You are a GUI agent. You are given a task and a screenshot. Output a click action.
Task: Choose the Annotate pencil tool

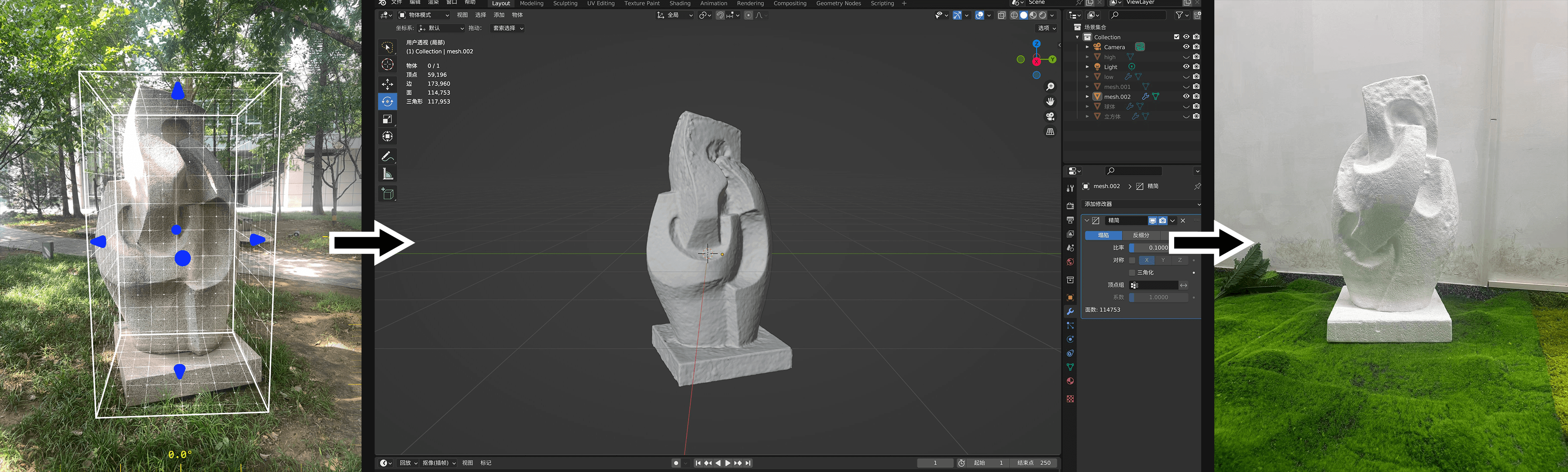tap(387, 156)
